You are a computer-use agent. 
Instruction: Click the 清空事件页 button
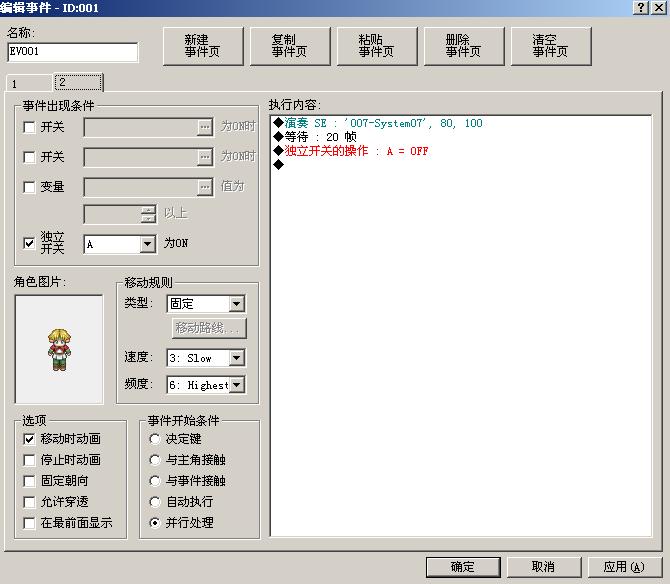click(x=551, y=46)
